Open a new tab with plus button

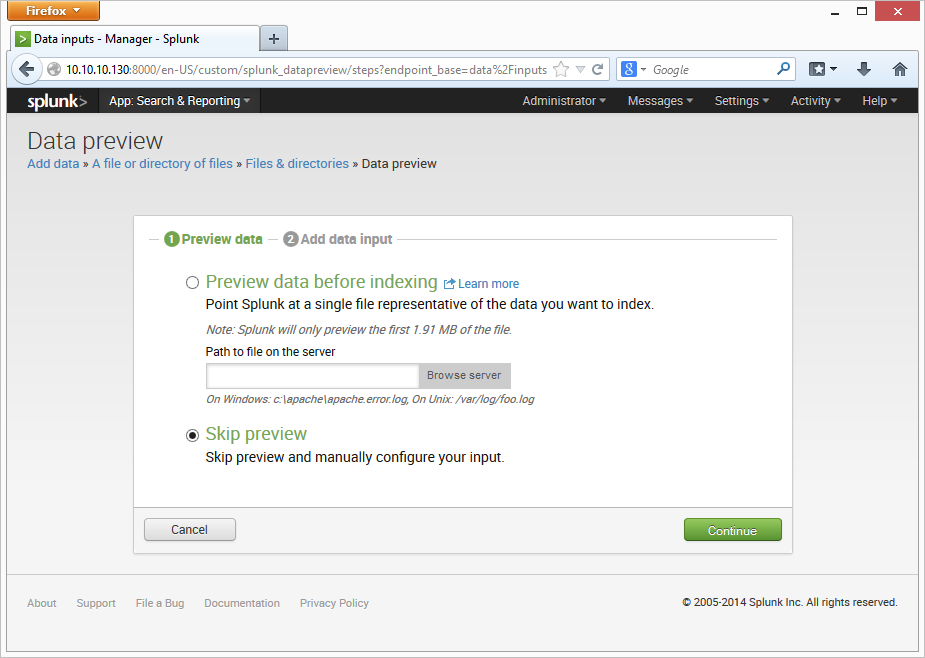274,39
